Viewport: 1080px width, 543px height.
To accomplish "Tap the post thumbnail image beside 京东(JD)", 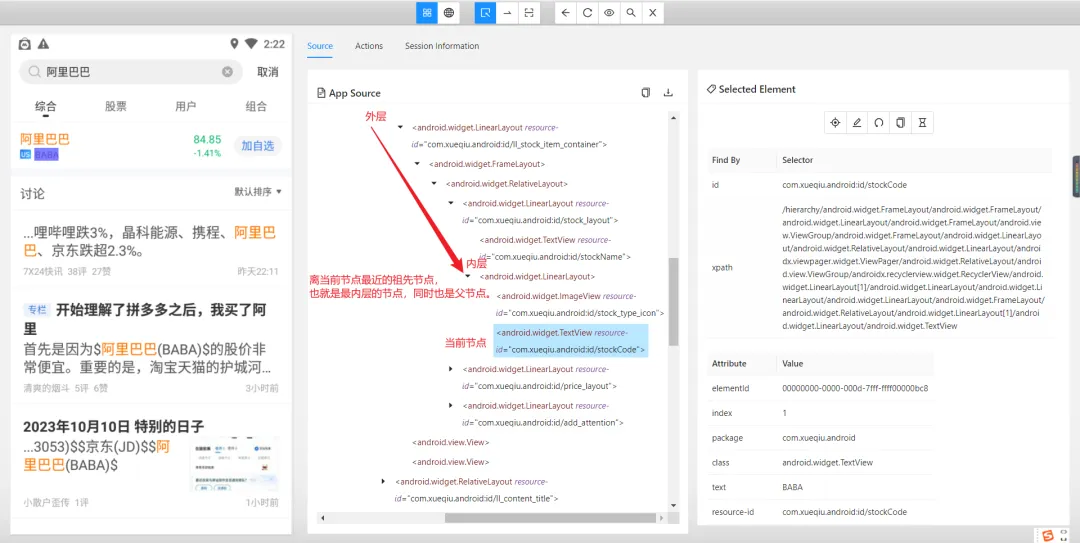I will point(235,465).
